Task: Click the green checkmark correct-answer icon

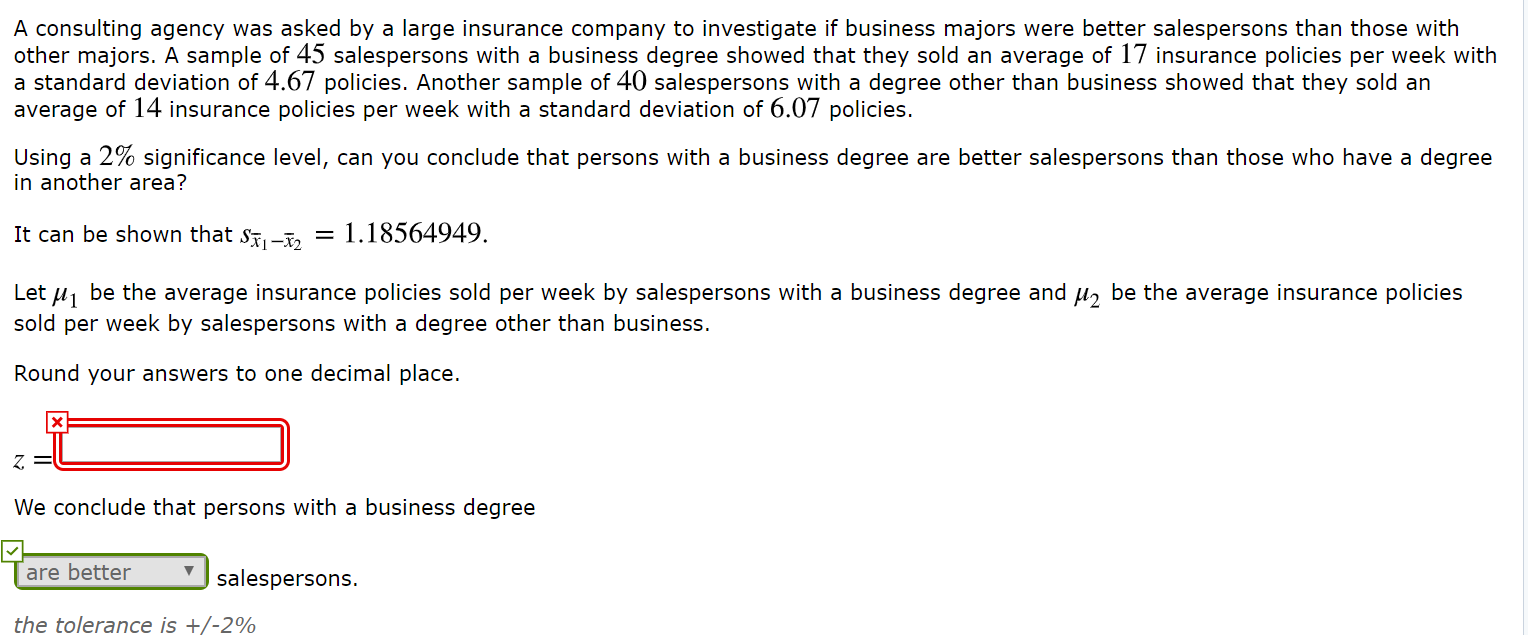Action: (11, 550)
